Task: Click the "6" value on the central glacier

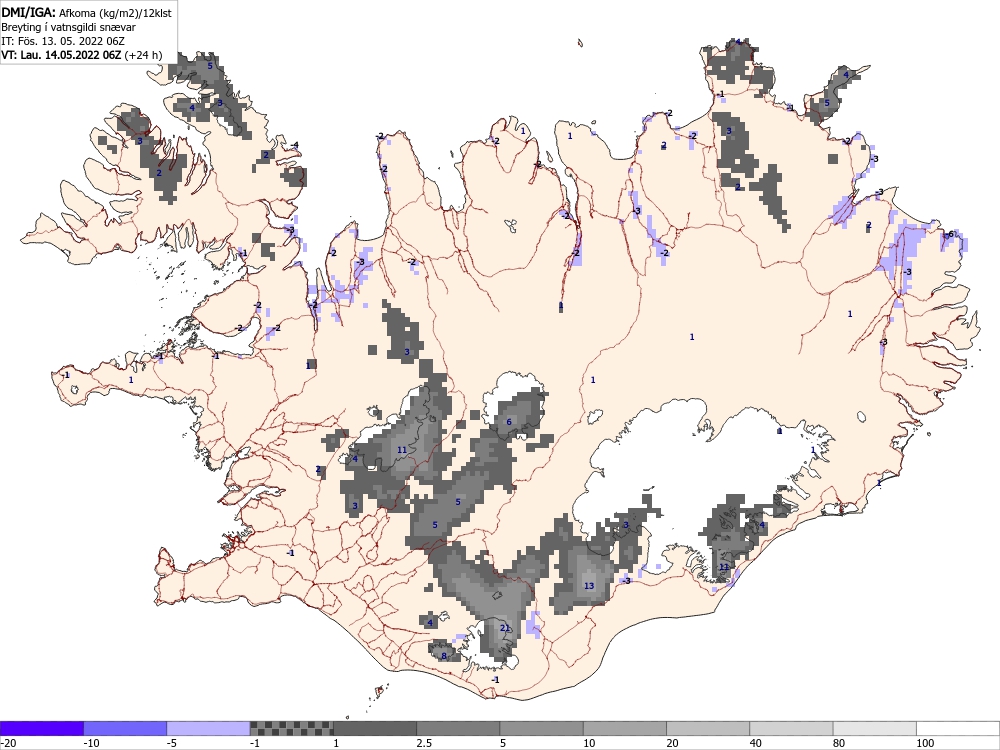Action: pos(509,422)
